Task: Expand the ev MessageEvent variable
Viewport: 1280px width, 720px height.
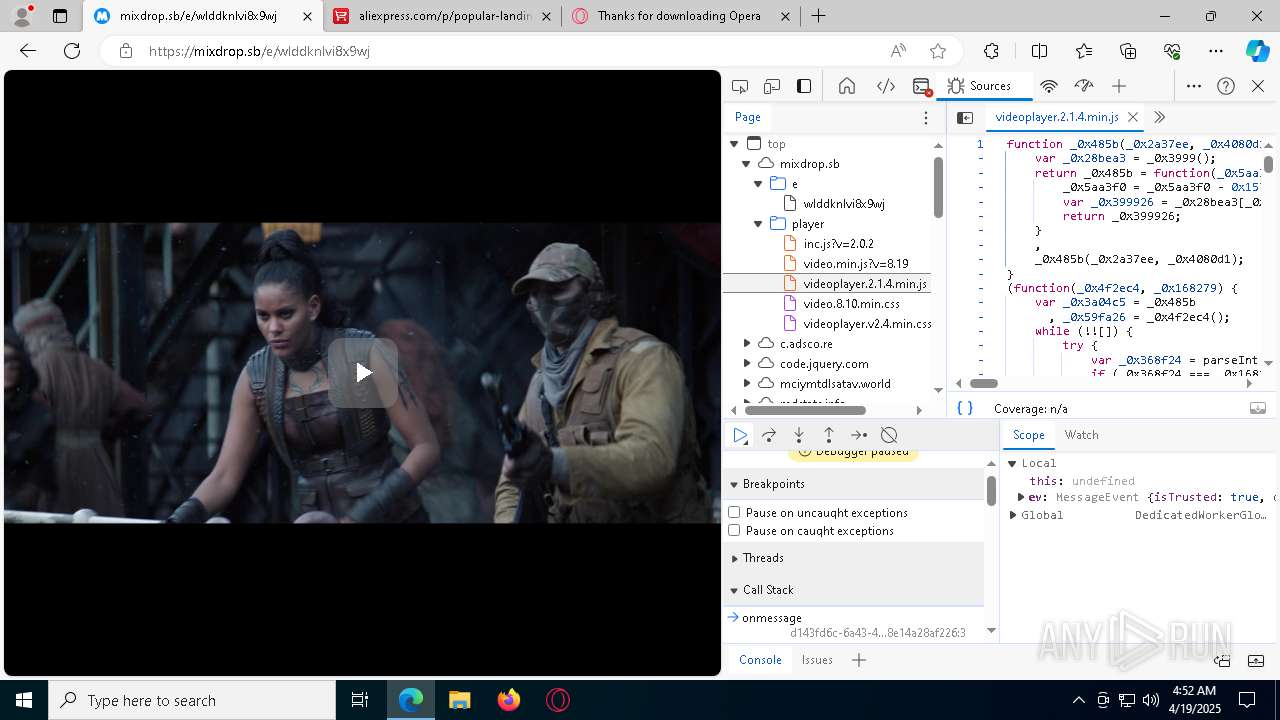Action: click(x=1021, y=497)
